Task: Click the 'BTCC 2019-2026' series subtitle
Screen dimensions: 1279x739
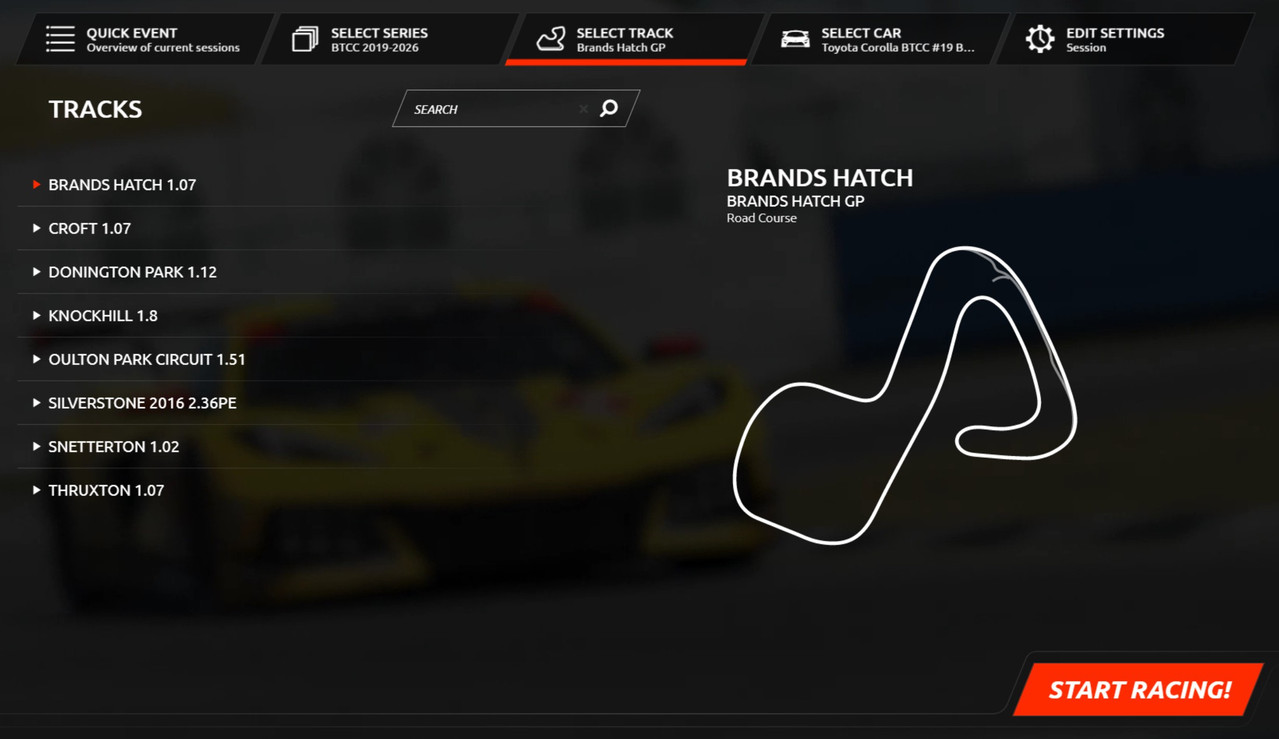Action: pyautogui.click(x=375, y=47)
